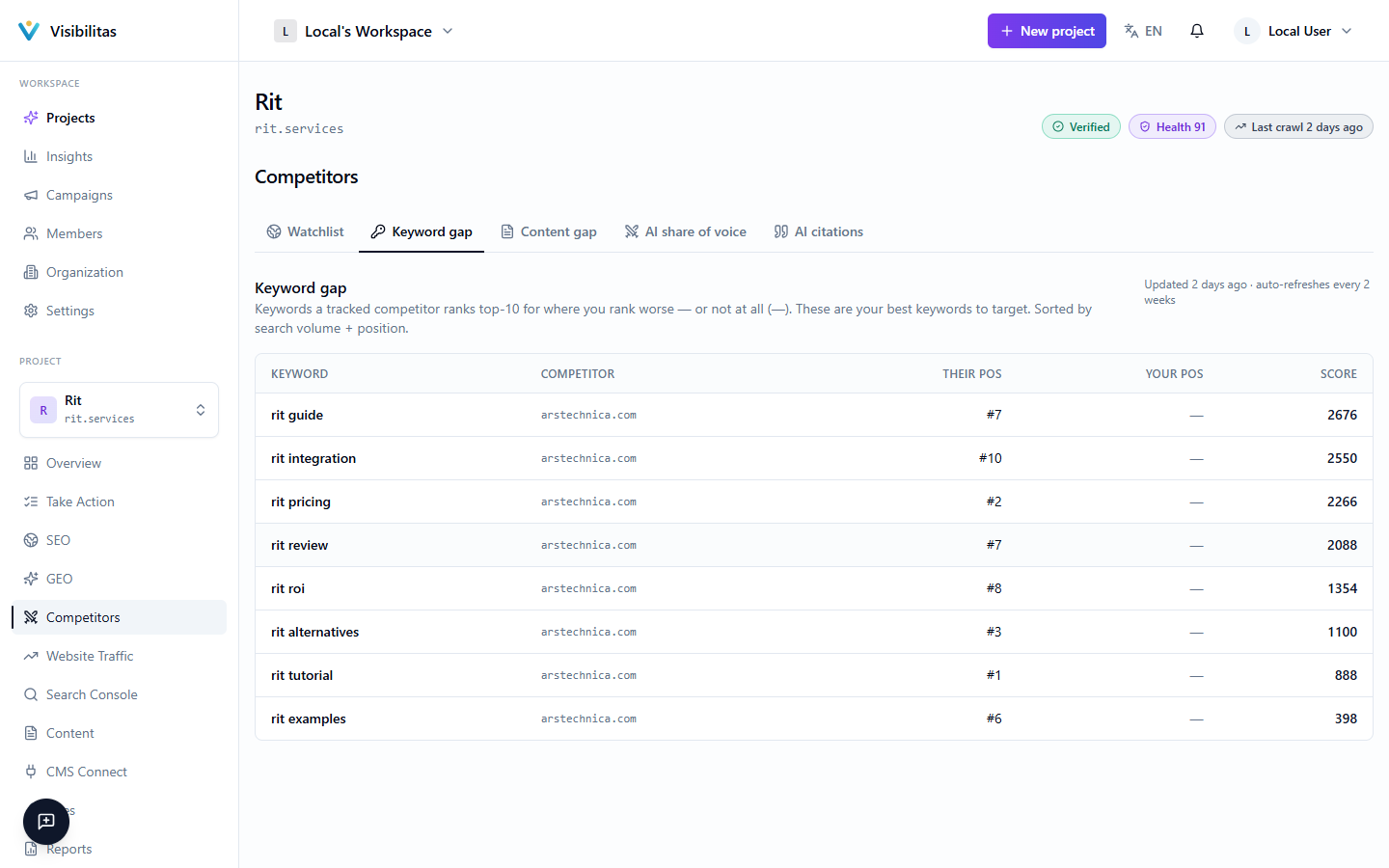Viewport: 1389px width, 868px height.
Task: Open Website Traffic
Action: point(119,656)
